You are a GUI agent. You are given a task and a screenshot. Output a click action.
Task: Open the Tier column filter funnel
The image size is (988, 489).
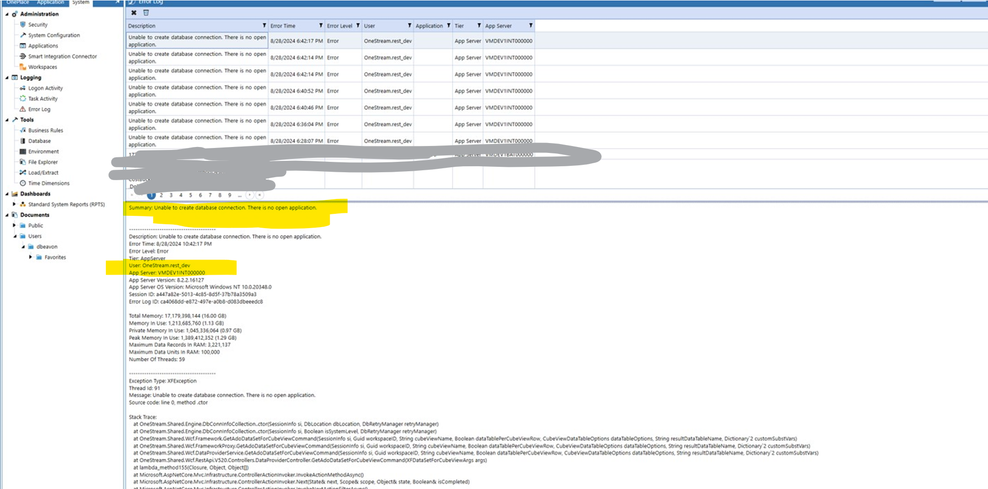click(x=480, y=26)
